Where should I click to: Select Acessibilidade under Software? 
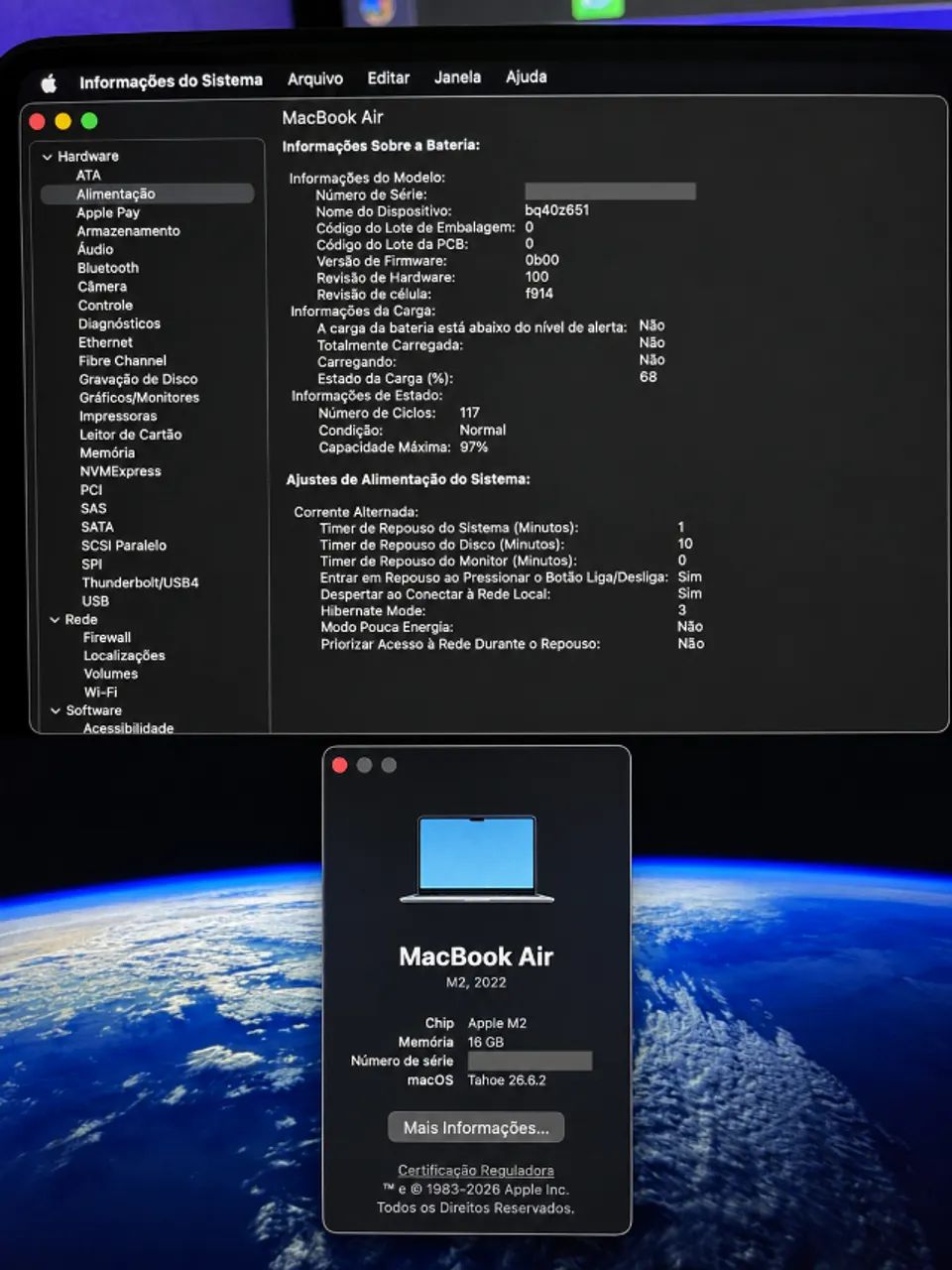(x=128, y=728)
